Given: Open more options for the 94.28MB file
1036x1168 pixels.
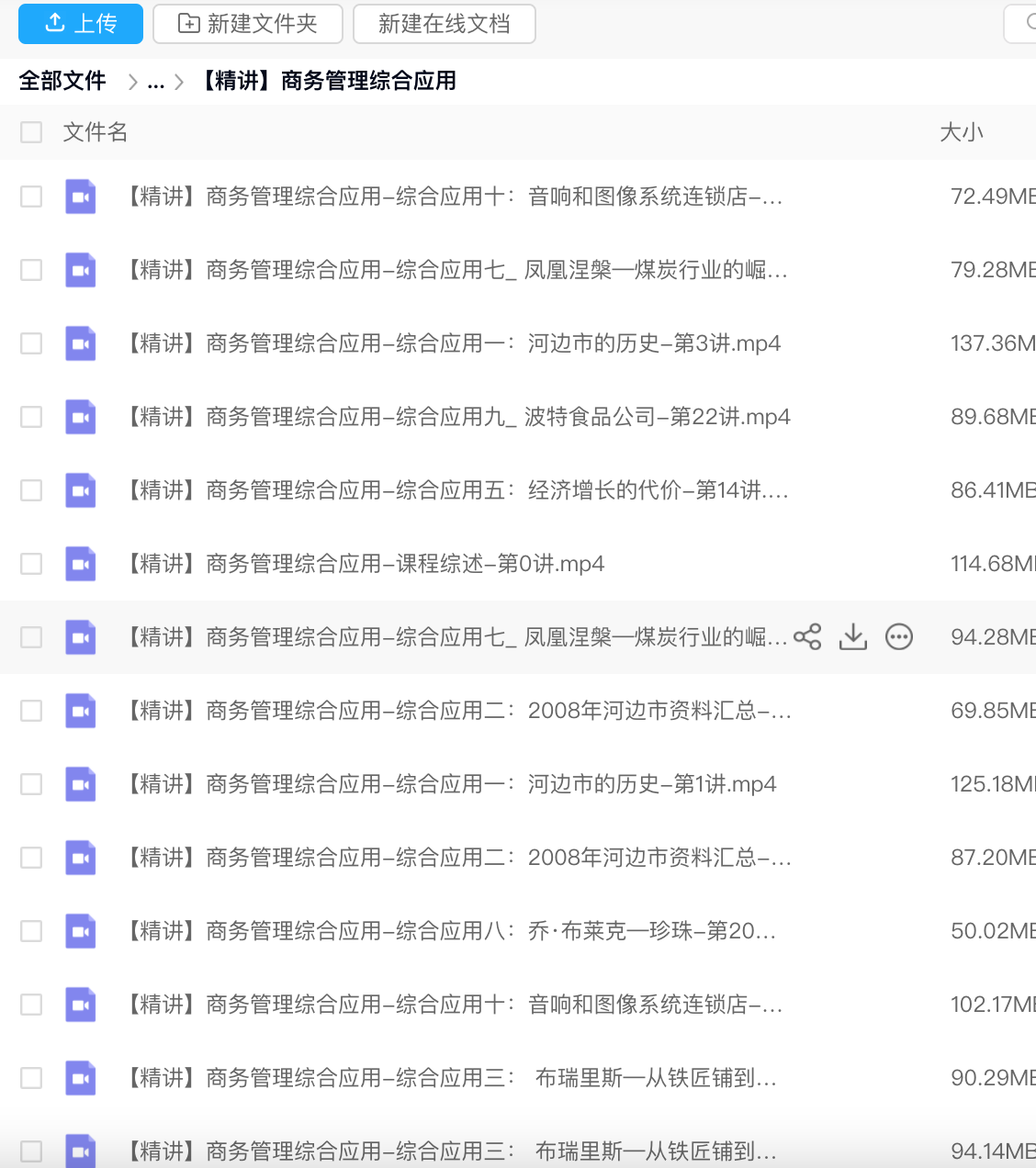Looking at the screenshot, I should pos(899,637).
